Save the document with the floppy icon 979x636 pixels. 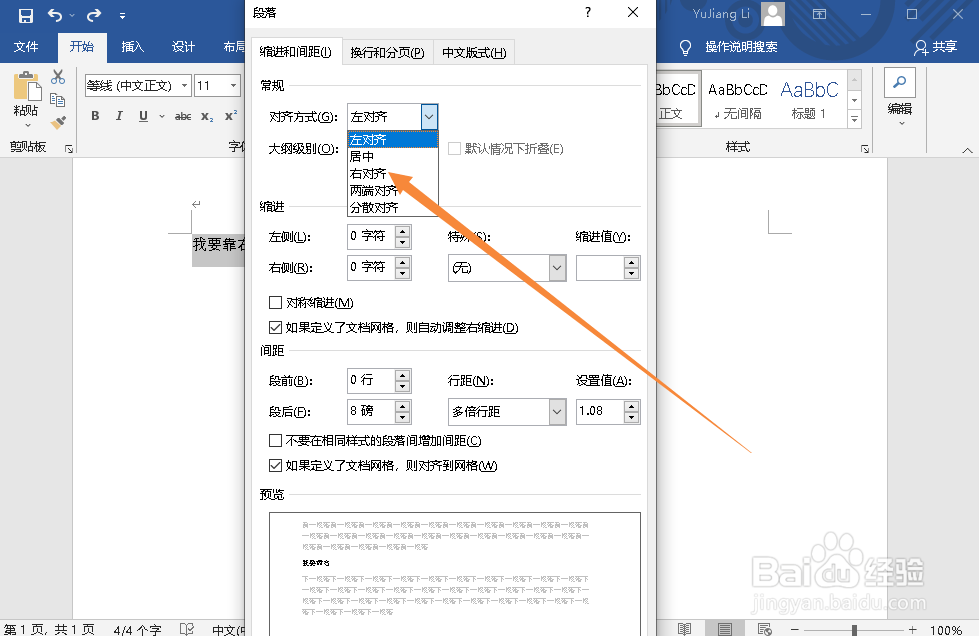[x=26, y=16]
